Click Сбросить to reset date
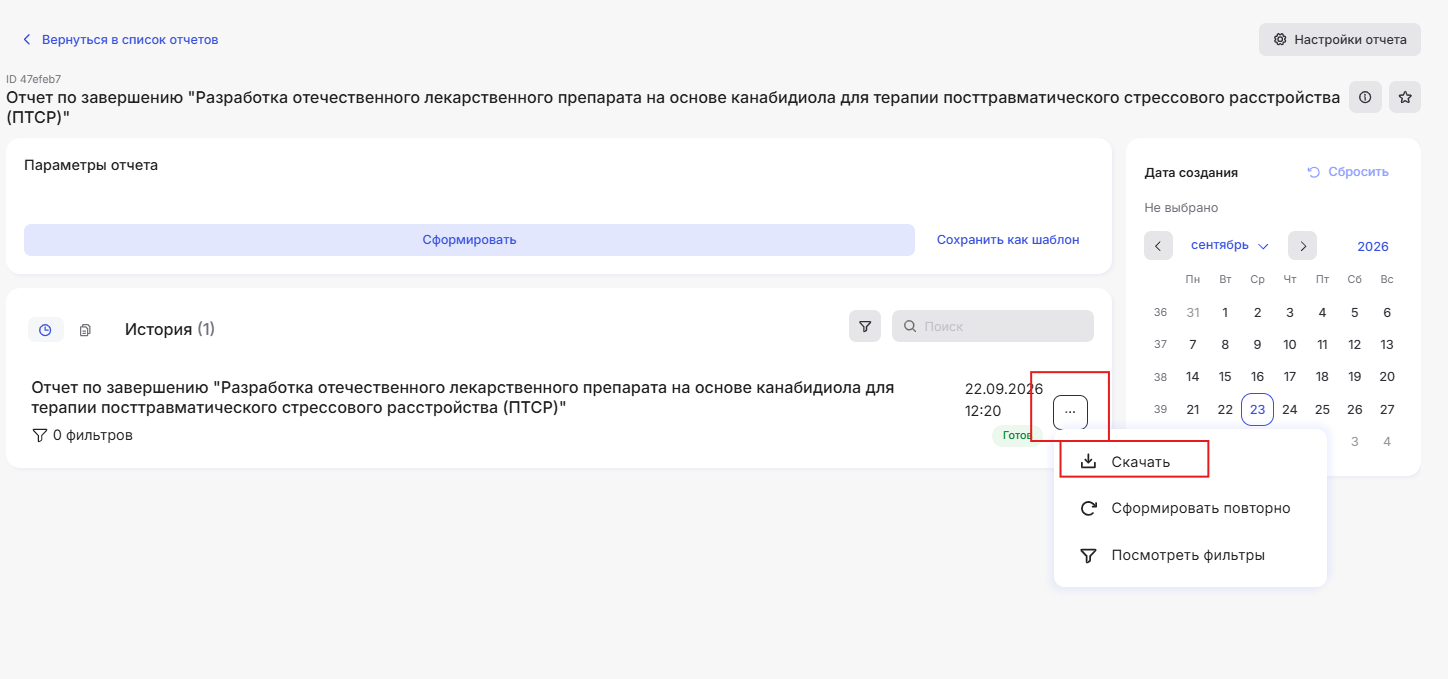Viewport: 1448px width, 679px height. [1348, 172]
